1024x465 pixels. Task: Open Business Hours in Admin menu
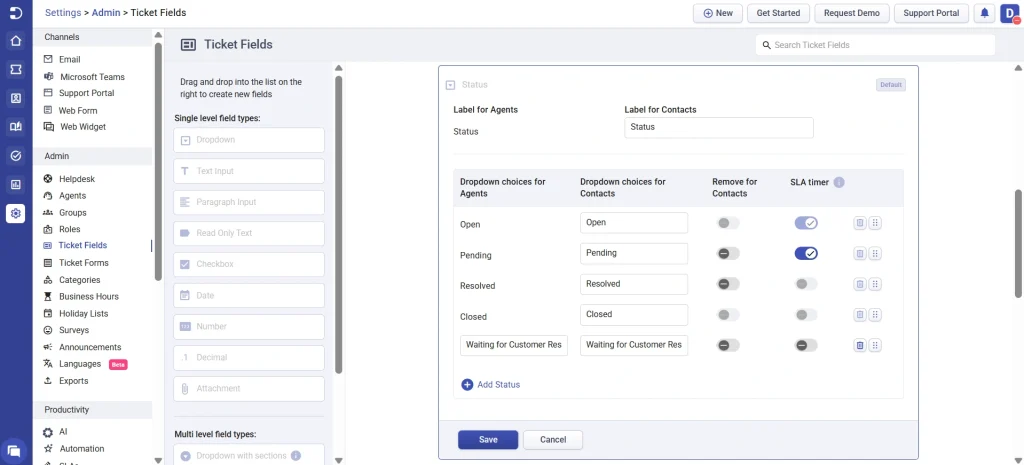[x=89, y=297]
